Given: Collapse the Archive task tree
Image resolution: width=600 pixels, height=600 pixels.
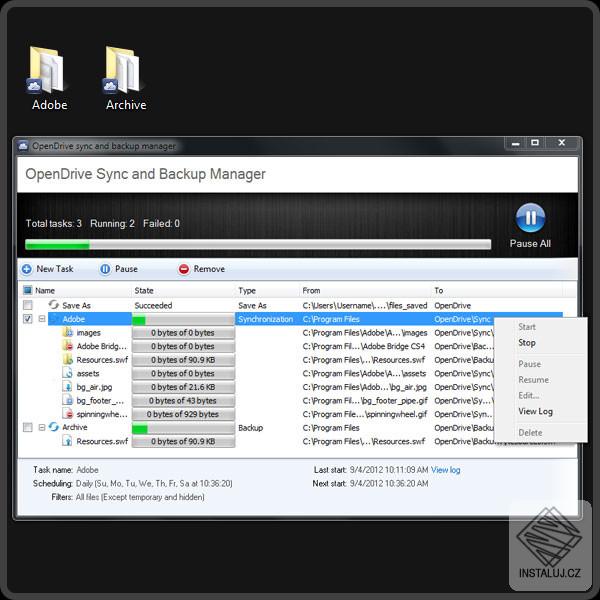Looking at the screenshot, I should (42, 427).
